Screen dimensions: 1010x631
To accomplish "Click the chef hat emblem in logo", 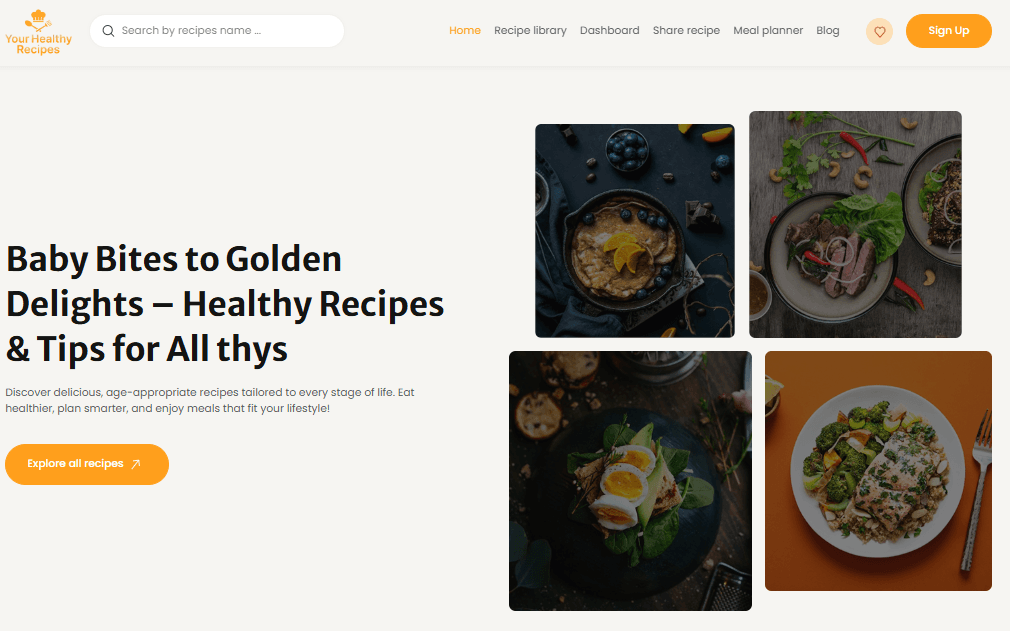I will [x=39, y=19].
